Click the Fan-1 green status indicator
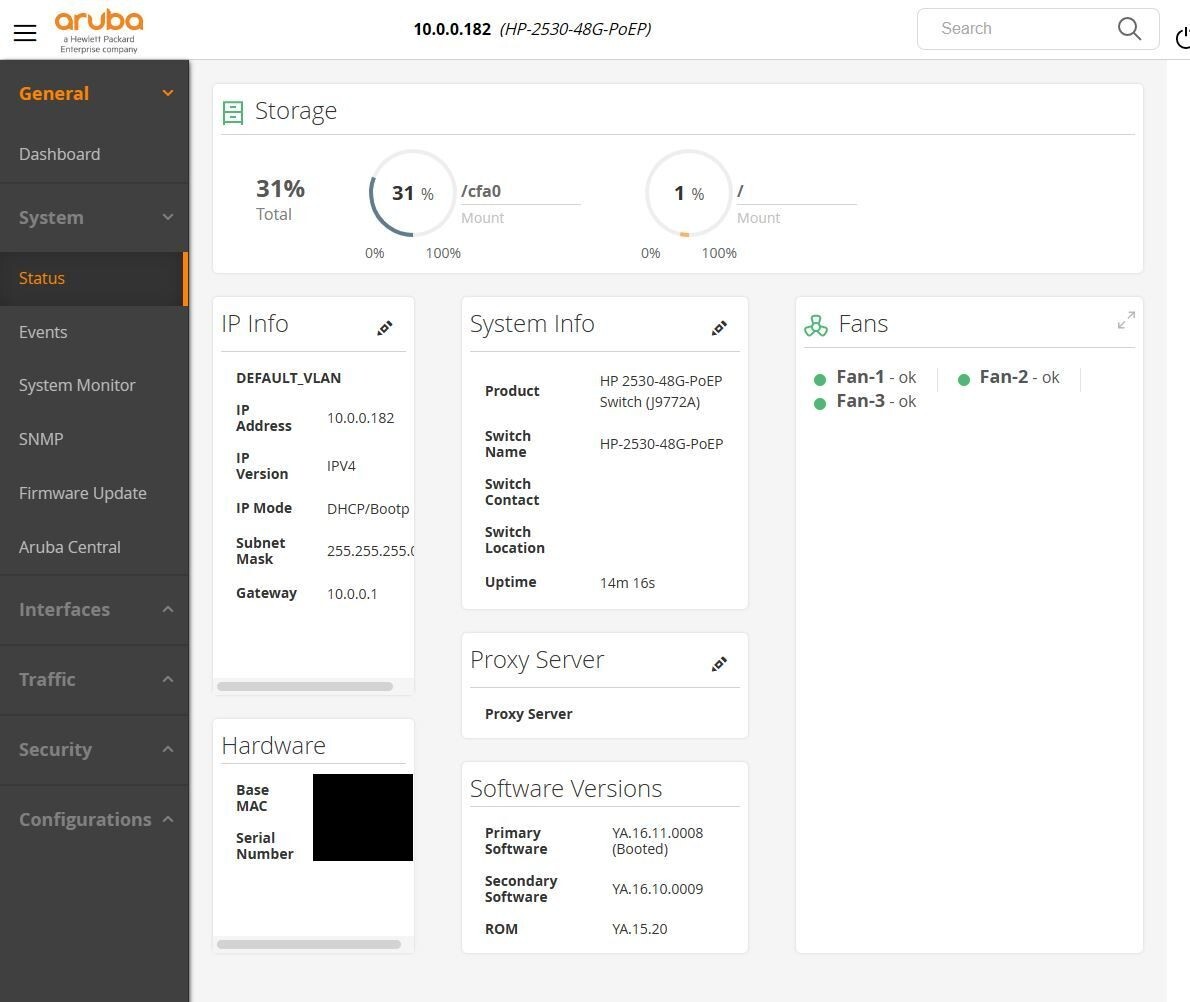 820,380
